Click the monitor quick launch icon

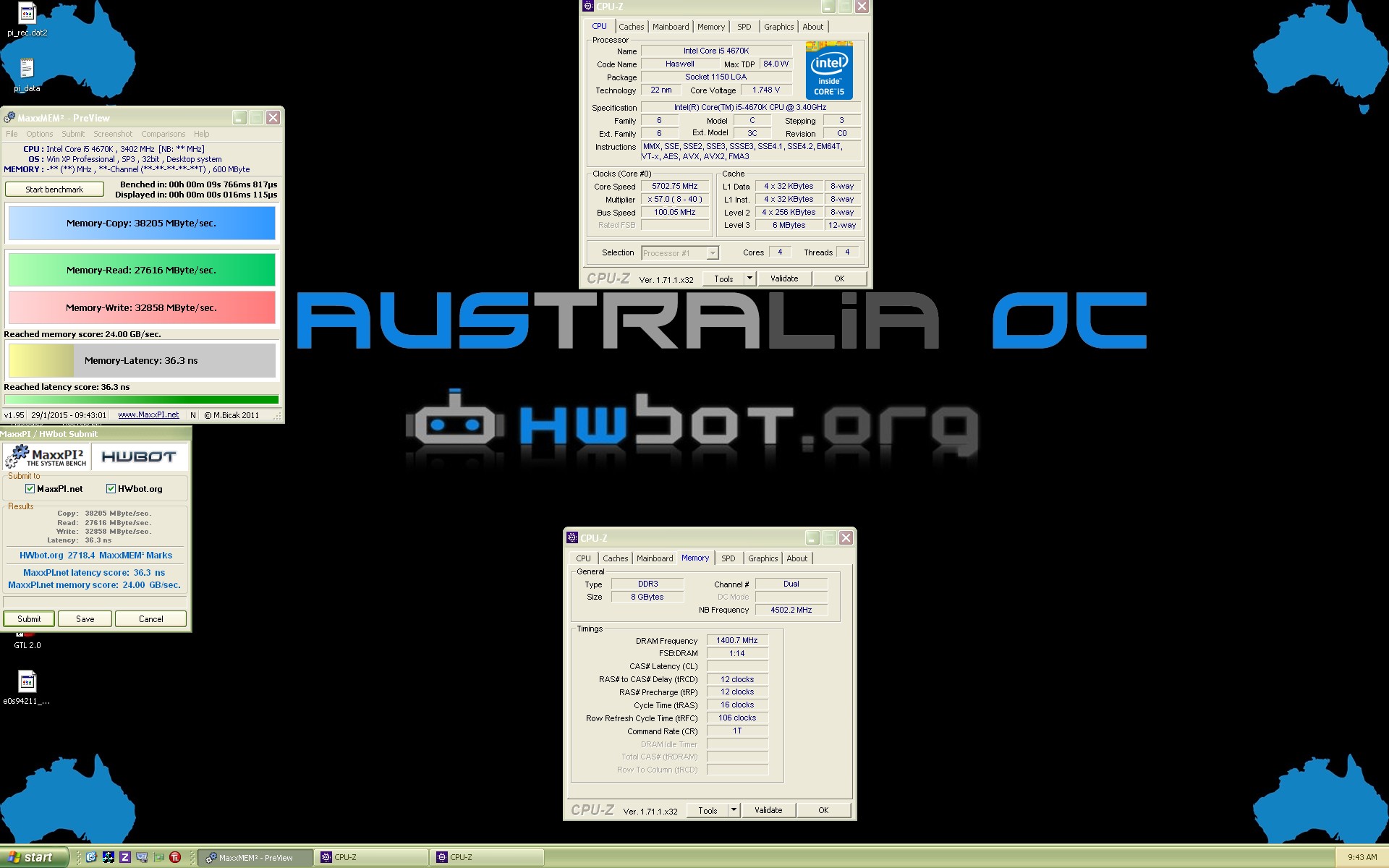[x=141, y=857]
